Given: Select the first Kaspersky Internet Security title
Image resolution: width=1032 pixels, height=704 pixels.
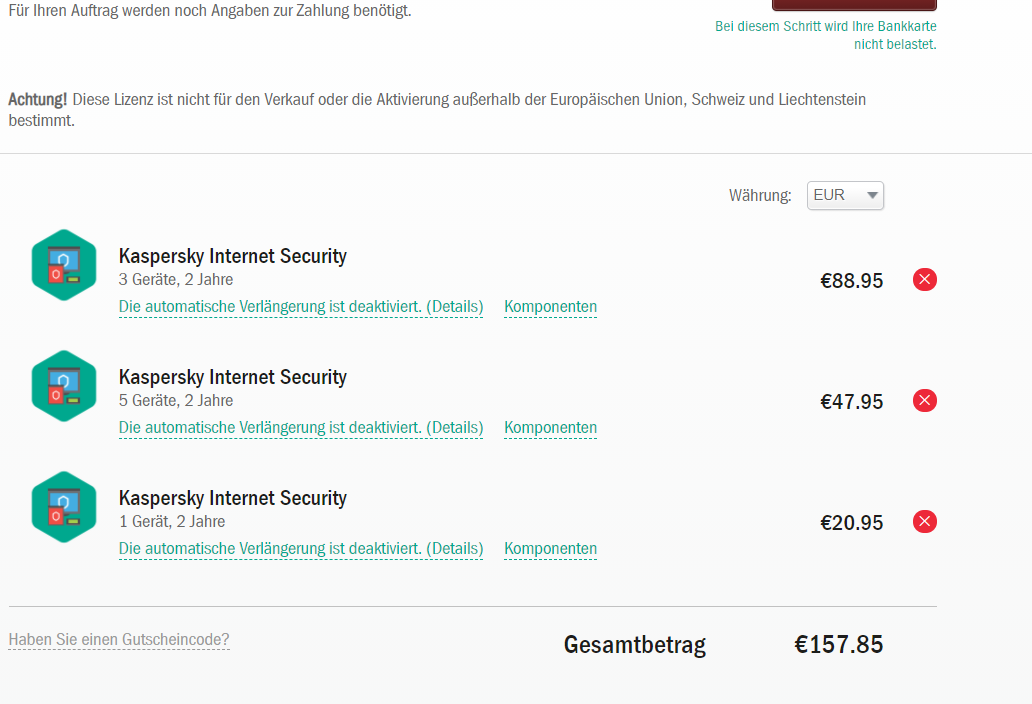Looking at the screenshot, I should [232, 256].
